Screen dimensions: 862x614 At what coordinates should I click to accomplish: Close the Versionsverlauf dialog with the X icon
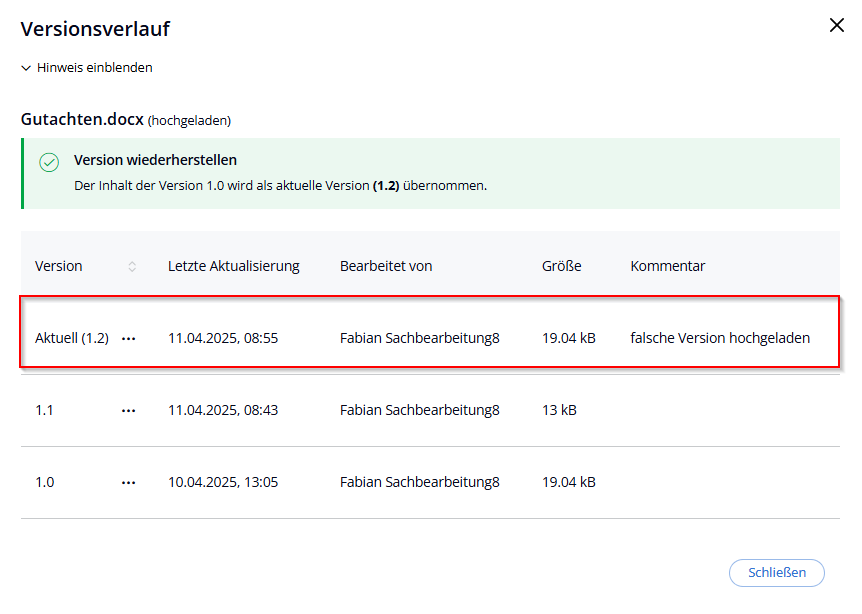coord(836,26)
